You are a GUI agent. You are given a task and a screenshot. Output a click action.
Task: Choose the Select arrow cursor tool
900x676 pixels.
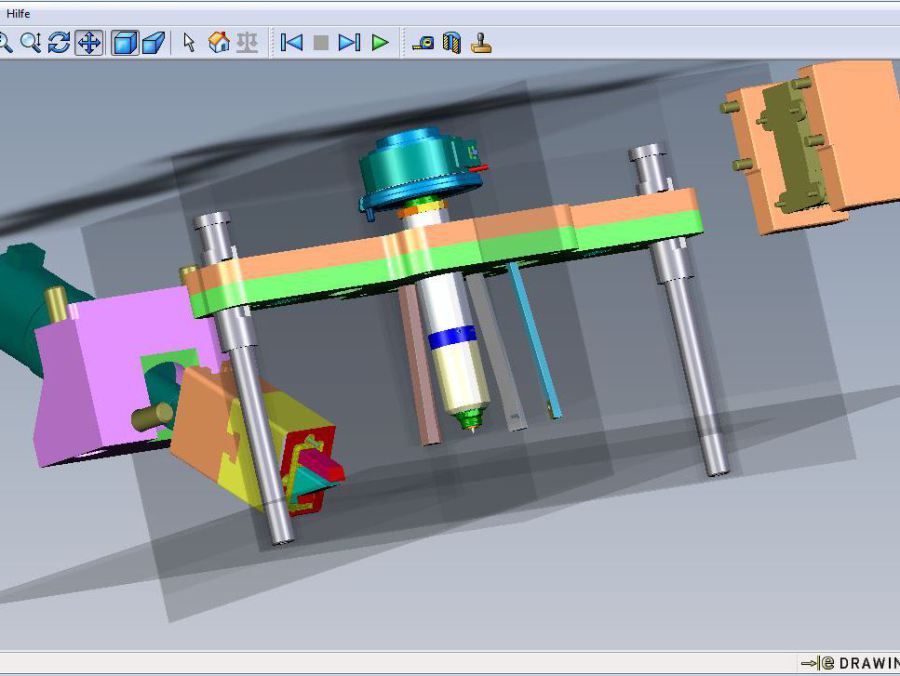pyautogui.click(x=189, y=43)
